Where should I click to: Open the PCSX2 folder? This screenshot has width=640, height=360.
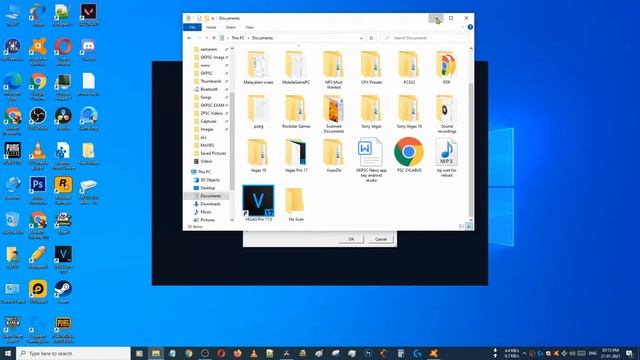coord(409,68)
